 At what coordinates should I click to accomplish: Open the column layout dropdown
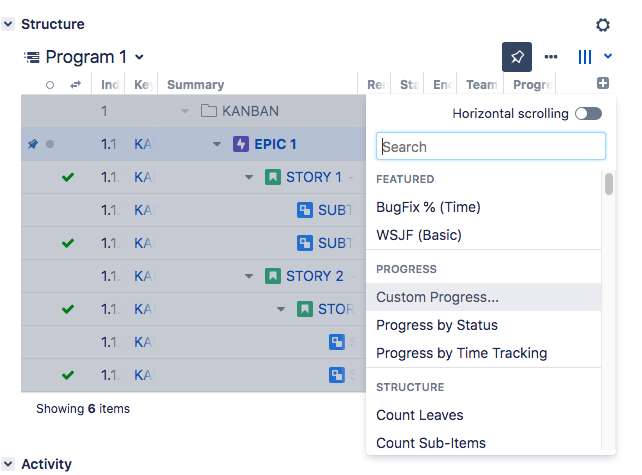pyautogui.click(x=596, y=57)
